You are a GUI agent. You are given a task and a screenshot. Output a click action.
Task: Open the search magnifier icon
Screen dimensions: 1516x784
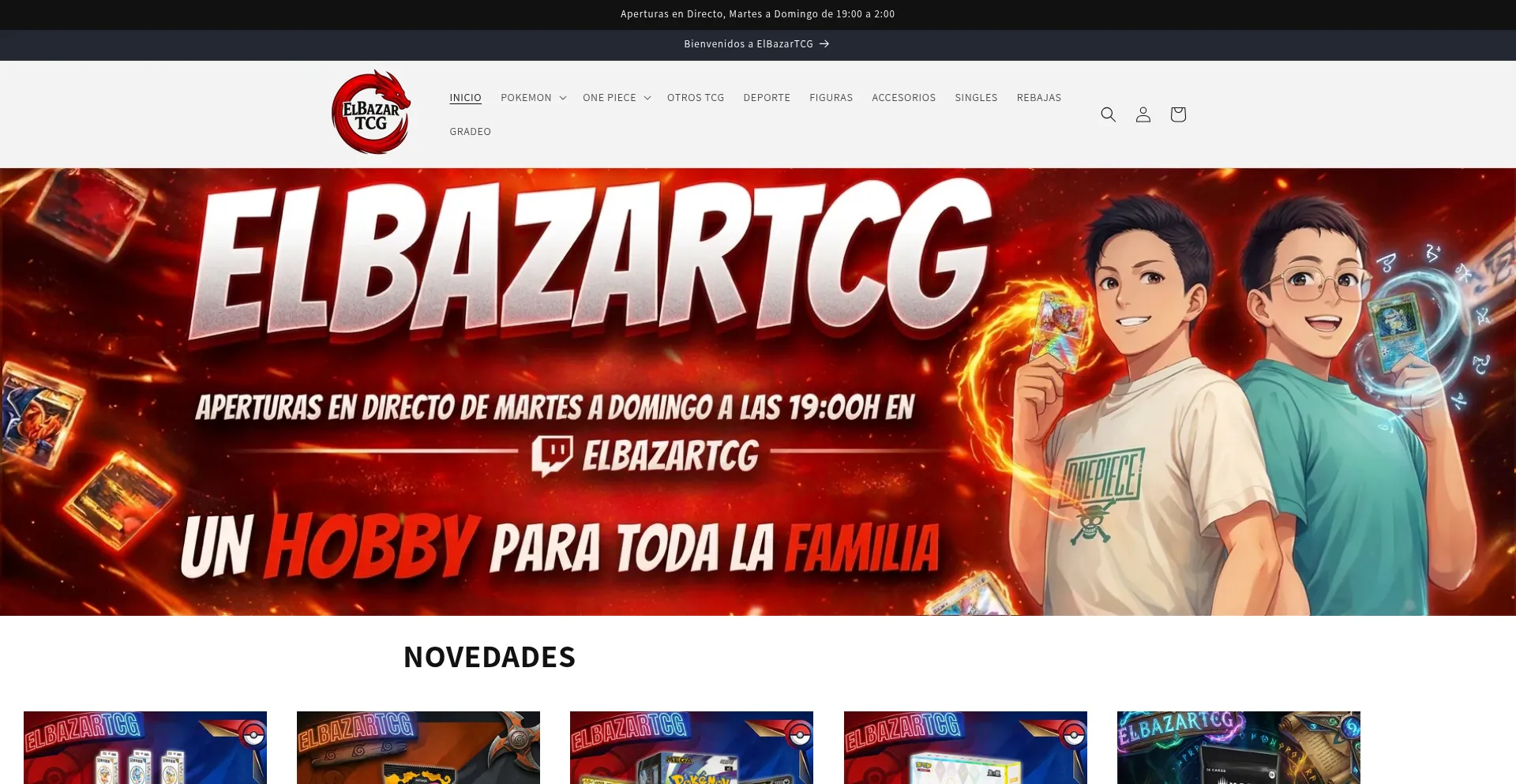click(1108, 114)
